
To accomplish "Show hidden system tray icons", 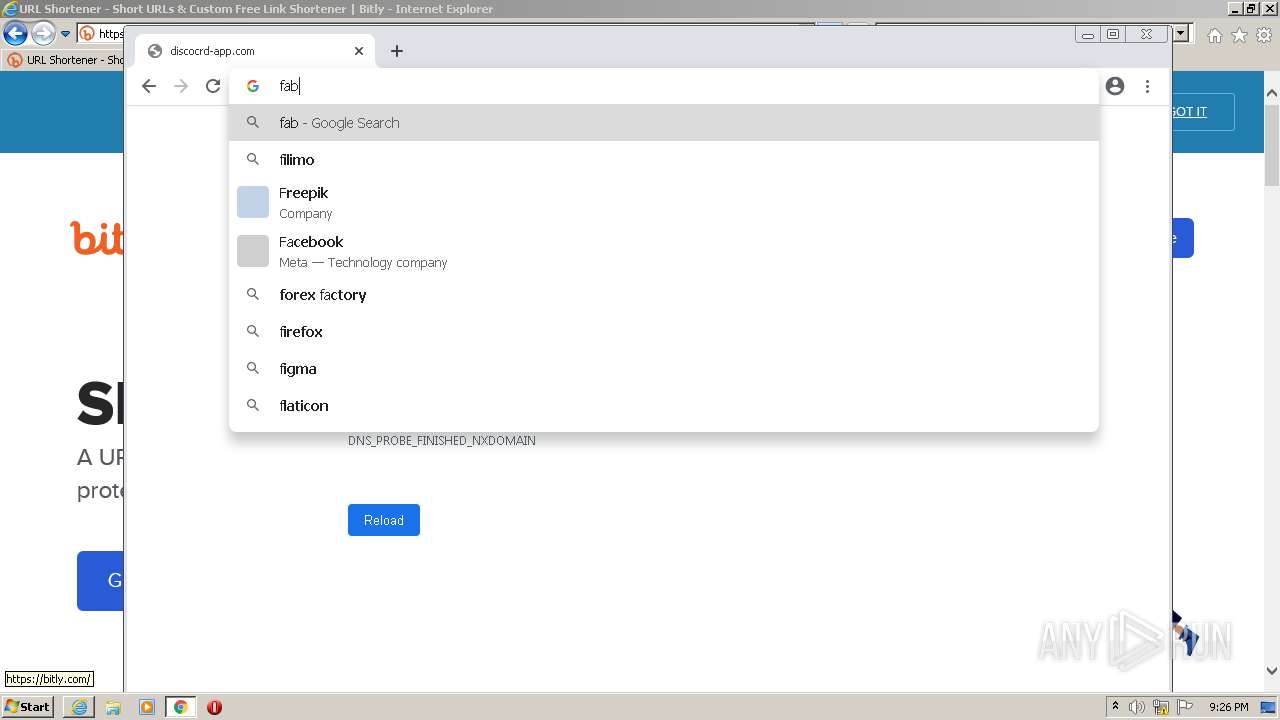I will (x=1115, y=707).
